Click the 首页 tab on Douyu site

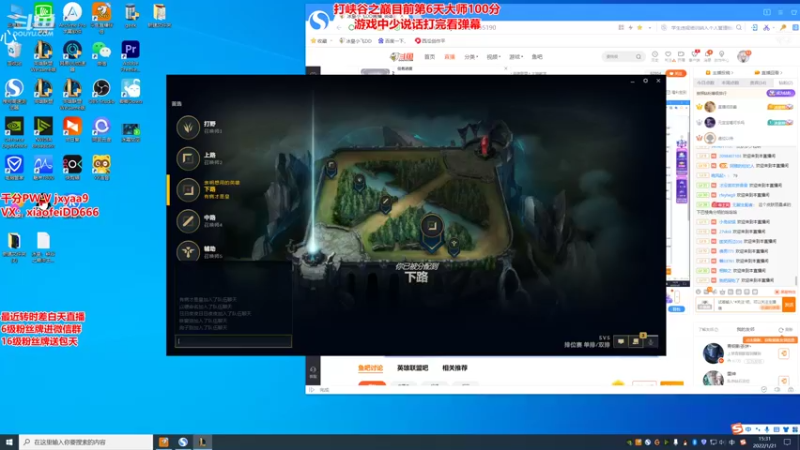click(x=430, y=57)
